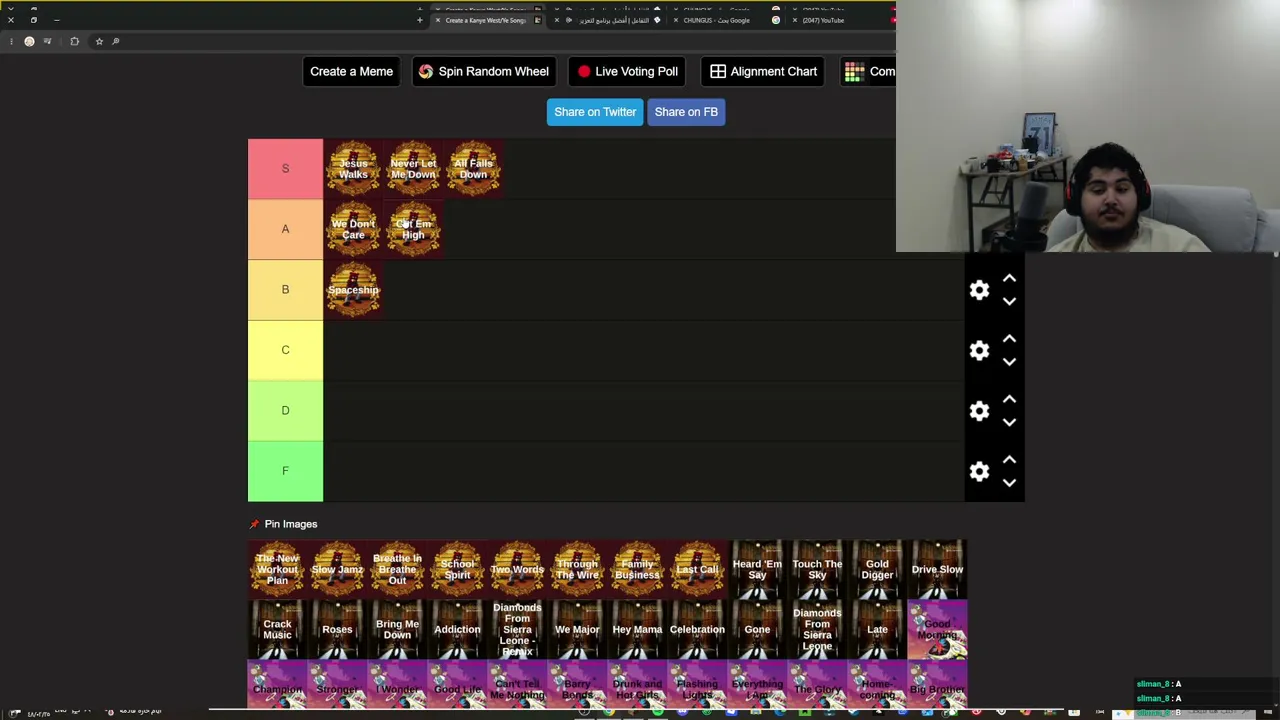Pick the School Spirit song tile
1280x720 pixels.
[457, 570]
